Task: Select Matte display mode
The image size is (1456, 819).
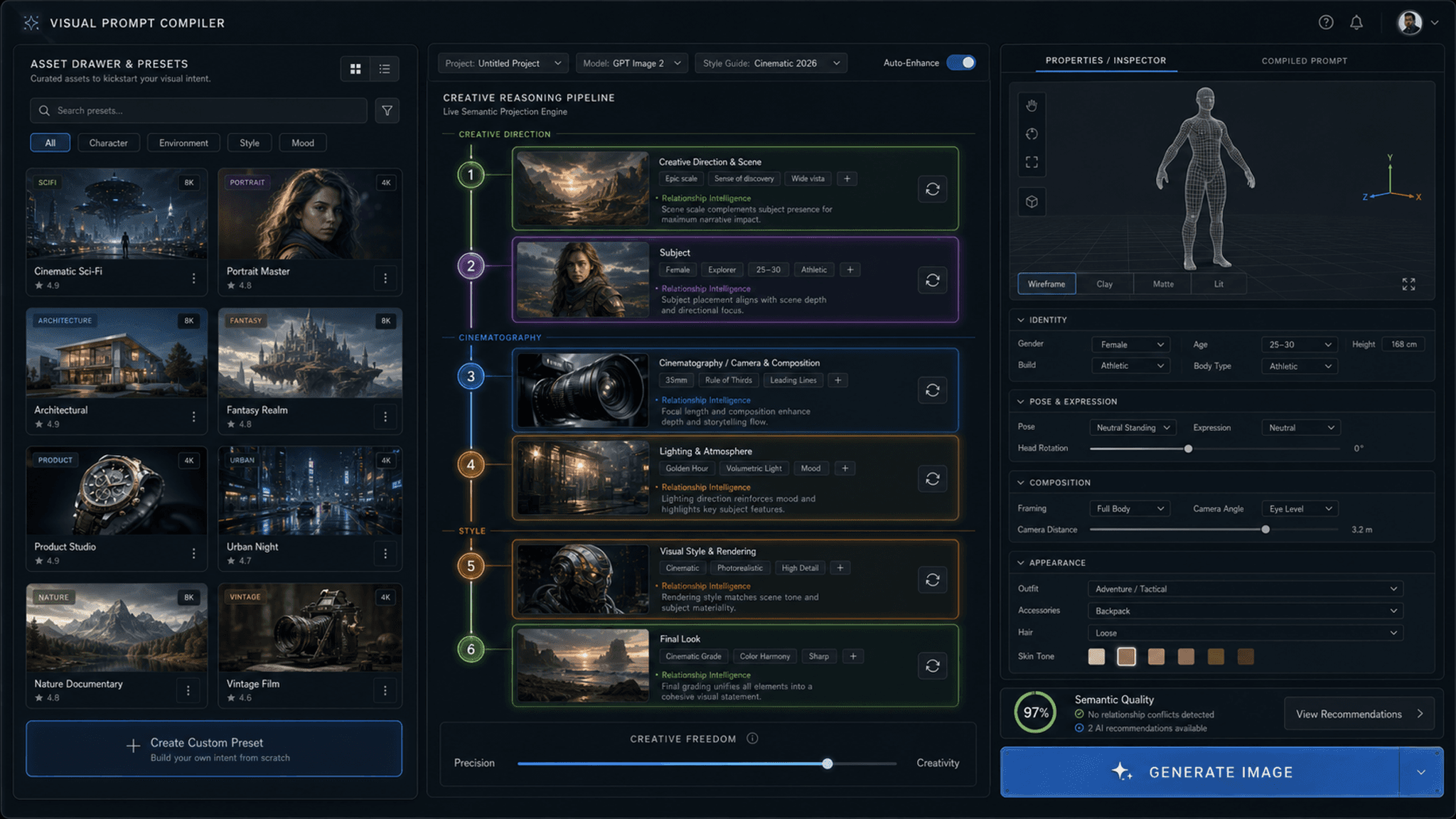Action: point(1163,284)
